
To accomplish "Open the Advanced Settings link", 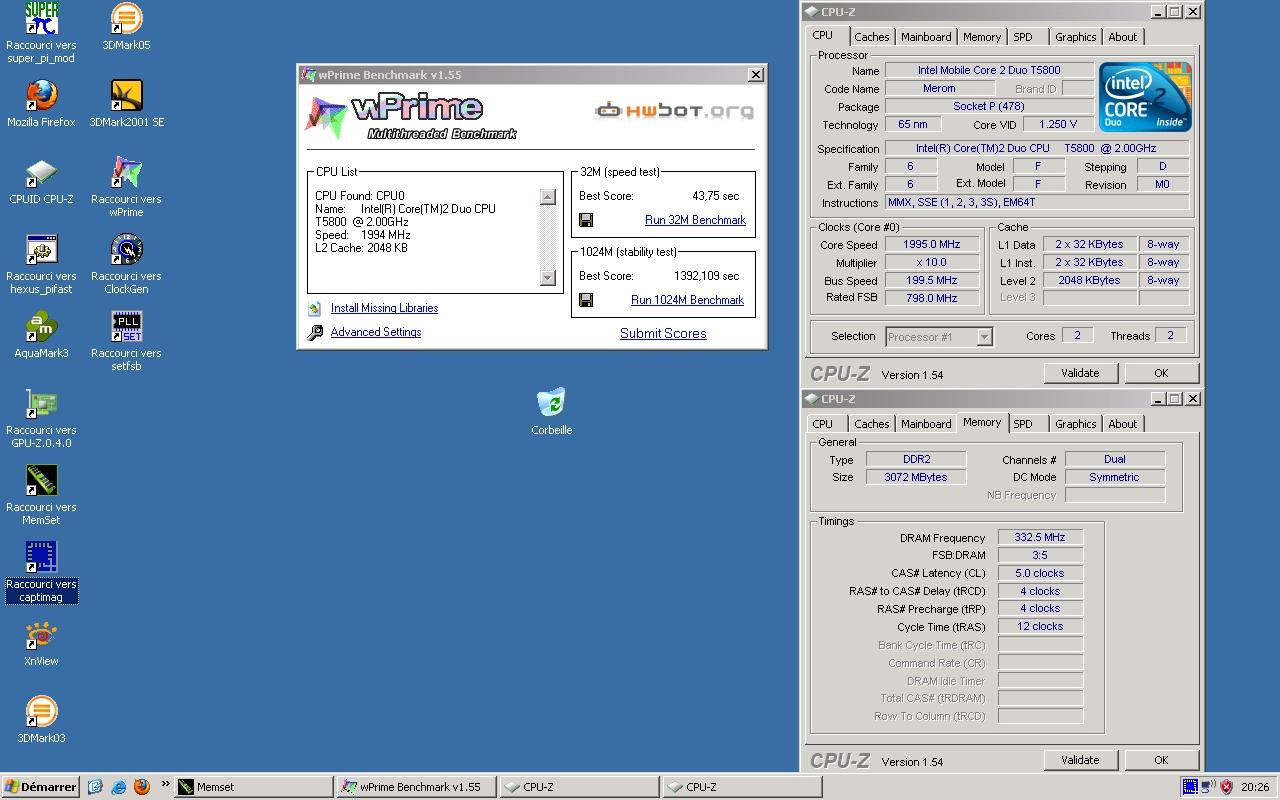I will click(376, 332).
